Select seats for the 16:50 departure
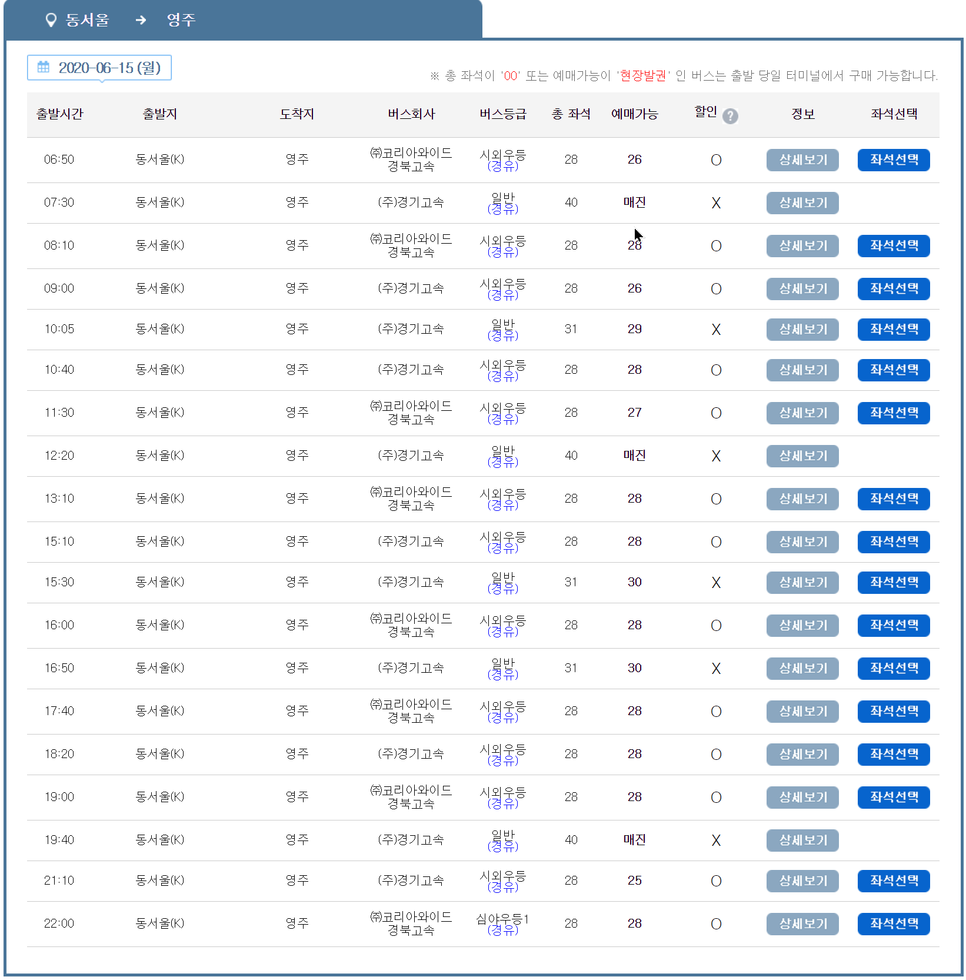 [894, 669]
